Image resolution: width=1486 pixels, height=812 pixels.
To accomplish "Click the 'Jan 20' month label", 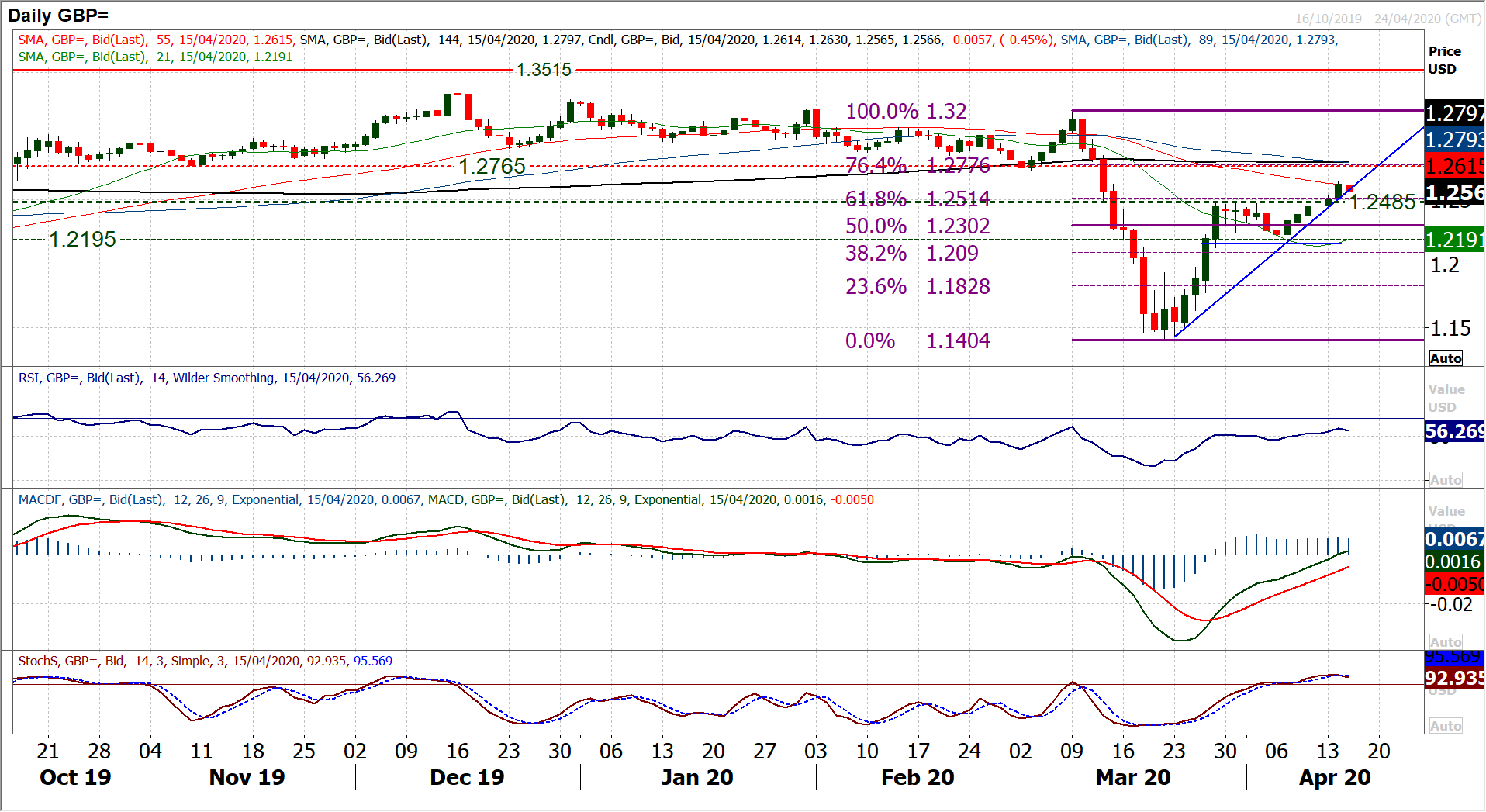I will click(x=696, y=777).
